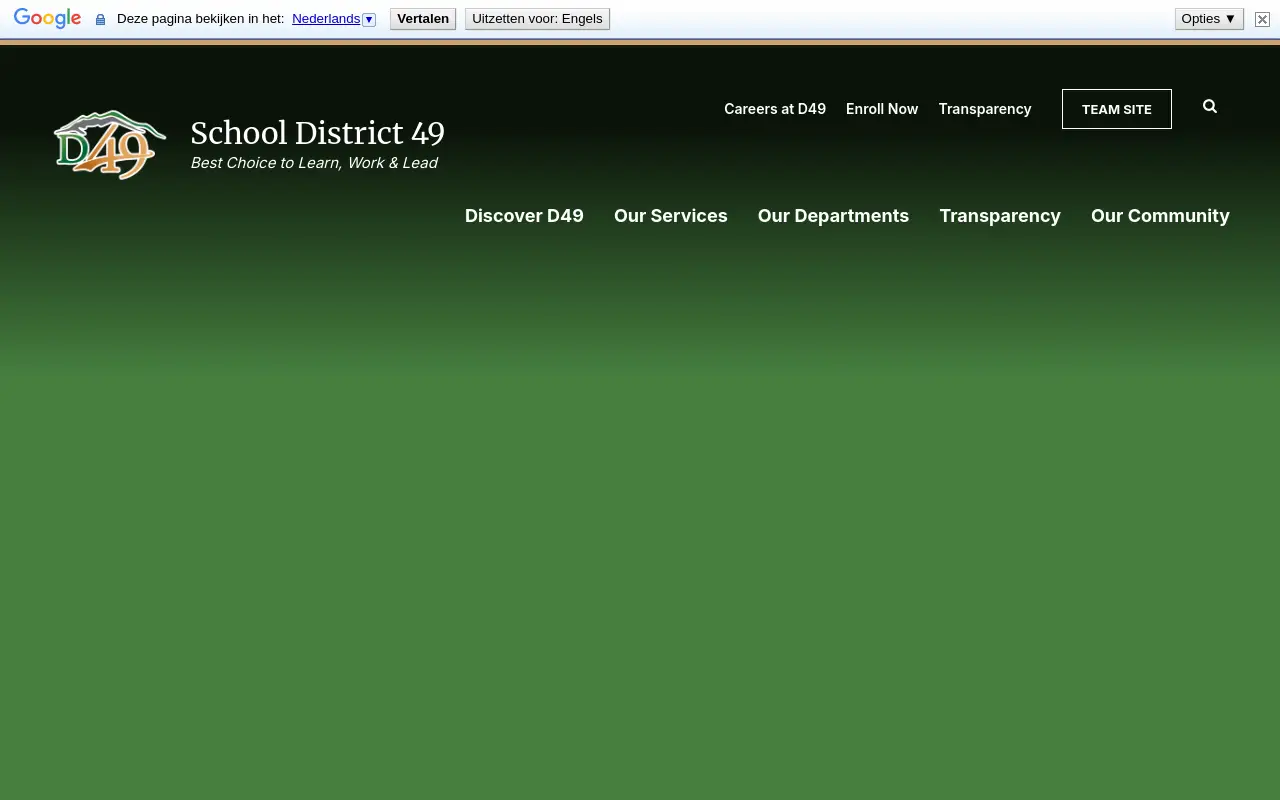Open the Our Services menu
Image resolution: width=1280 pixels, height=800 pixels.
(671, 216)
